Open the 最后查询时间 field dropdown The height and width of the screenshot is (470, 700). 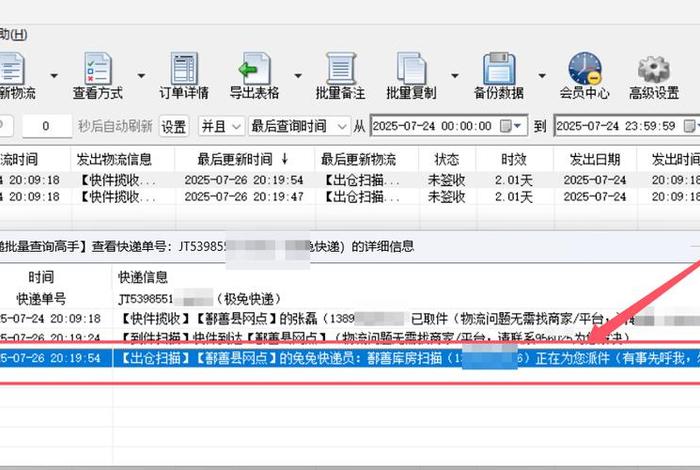[x=299, y=126]
